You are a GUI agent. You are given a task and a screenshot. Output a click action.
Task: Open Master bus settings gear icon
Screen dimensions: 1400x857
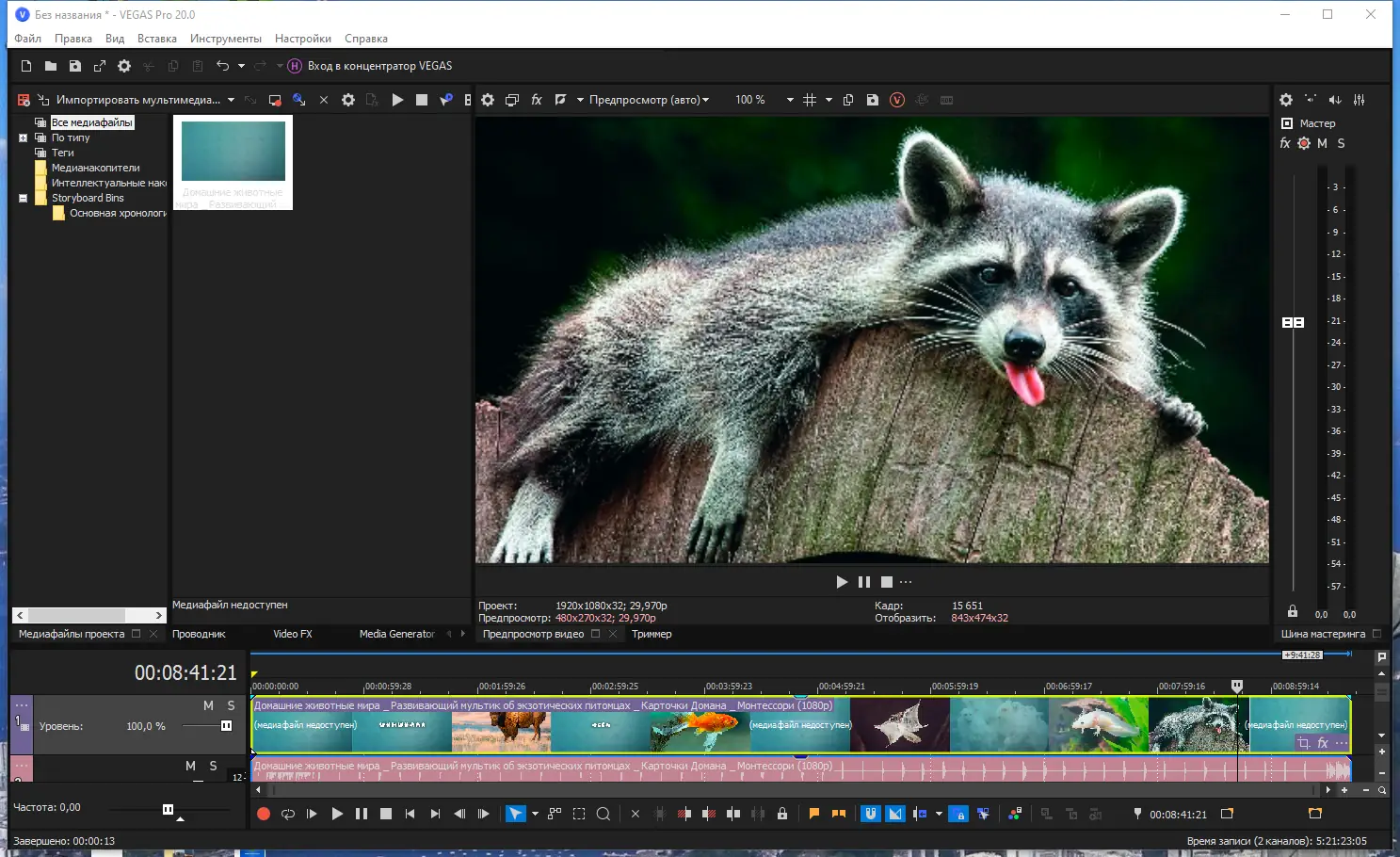point(1286,100)
